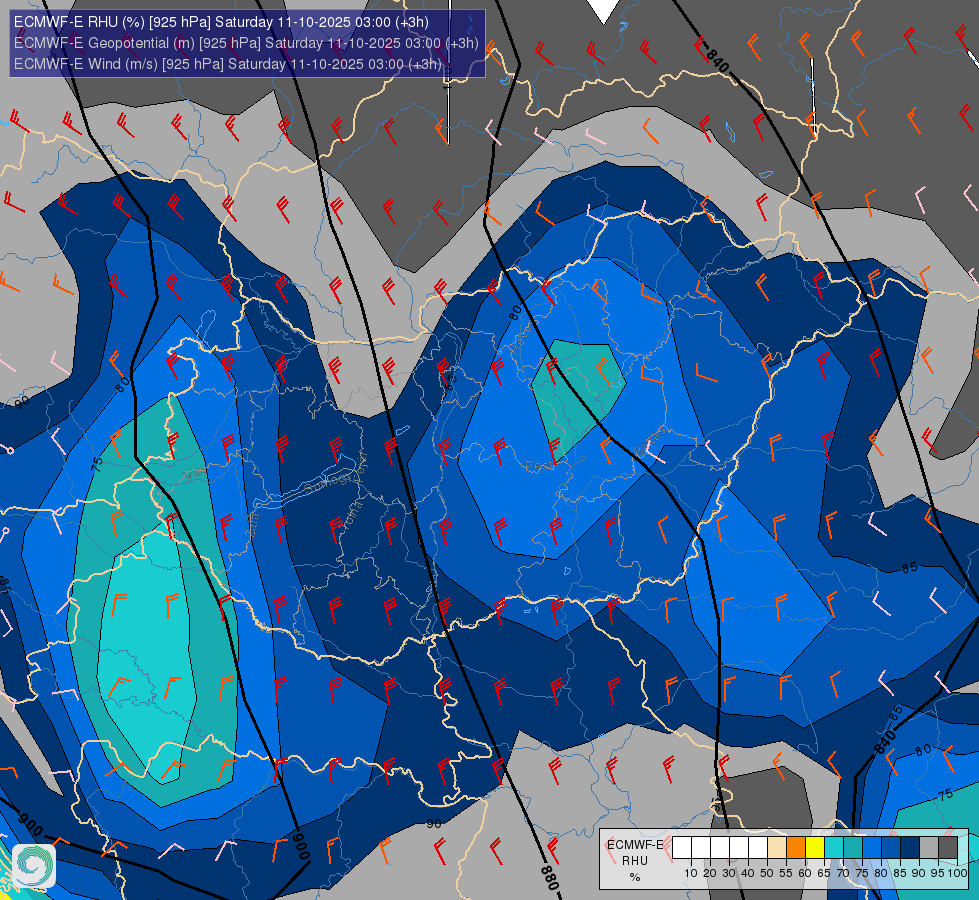The width and height of the screenshot is (979, 900).
Task: Select the ECMWF-E RHU (%) title line
Action: (x=221, y=22)
